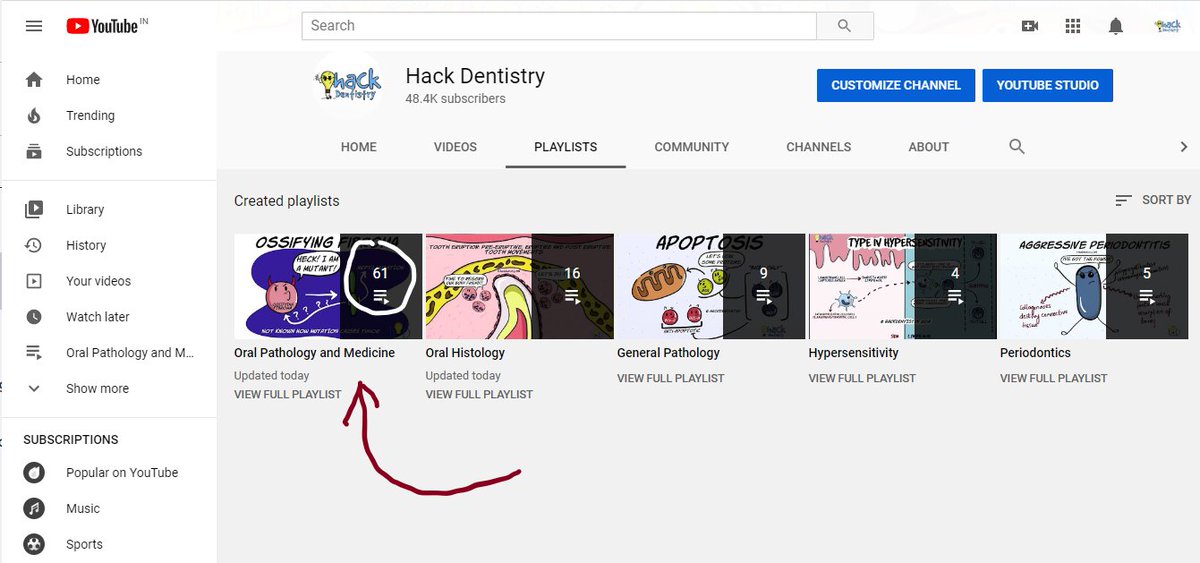Click the Hypersensitivity playlist title
Screen dimensions: 1200x563
pyautogui.click(x=853, y=353)
